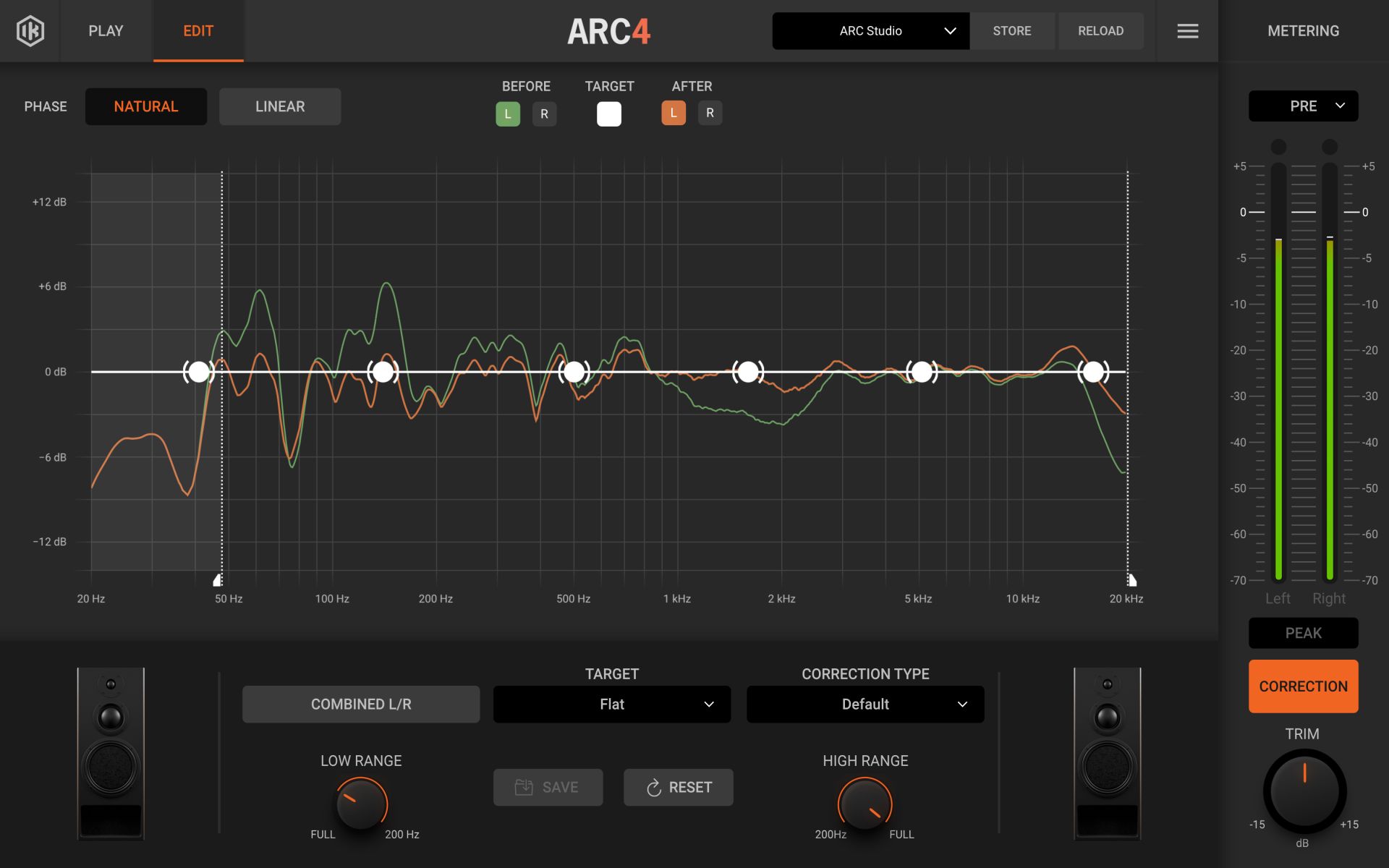The height and width of the screenshot is (868, 1389).
Task: Open the CORRECTION TYPE Default dropdown
Action: 865,704
